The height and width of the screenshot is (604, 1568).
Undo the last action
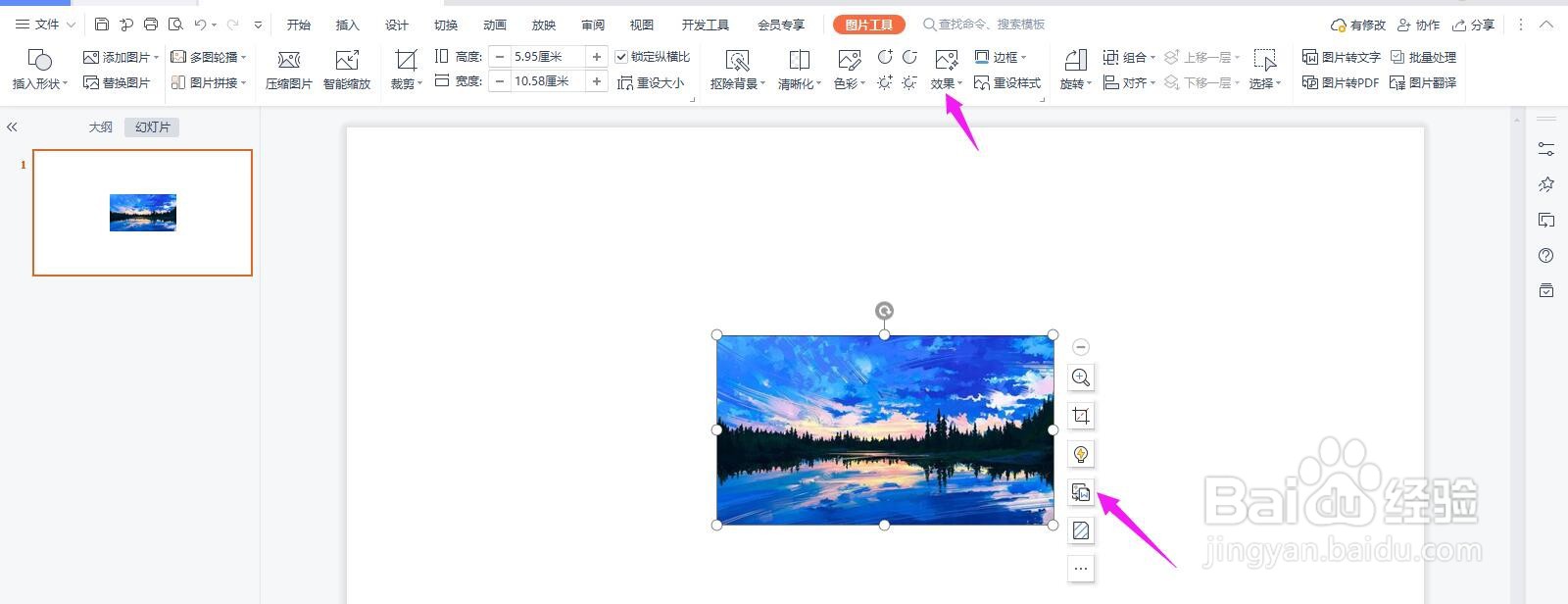(200, 25)
